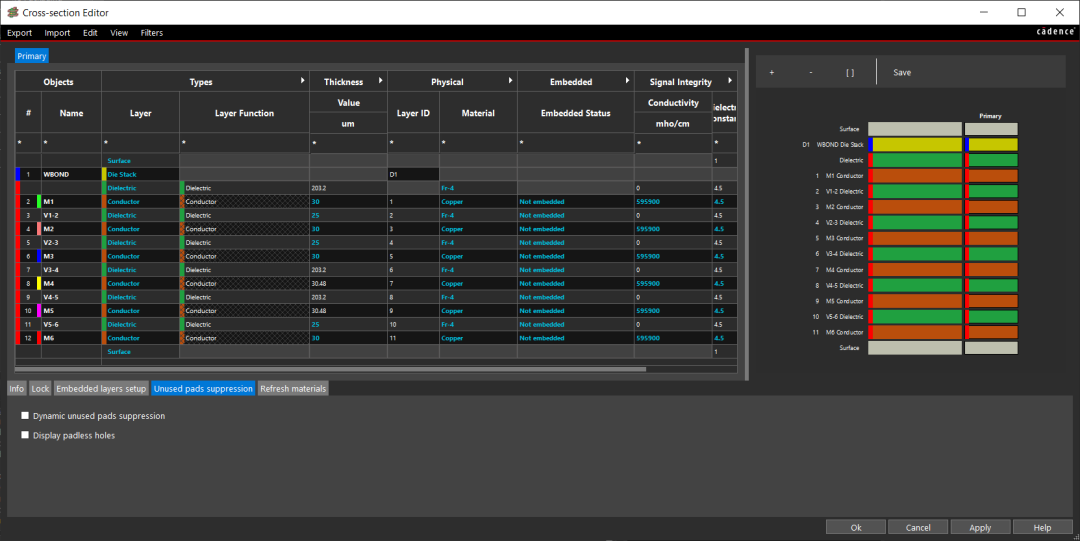Expand the Physical column group arrow
Image resolution: width=1080 pixels, height=541 pixels.
point(510,81)
